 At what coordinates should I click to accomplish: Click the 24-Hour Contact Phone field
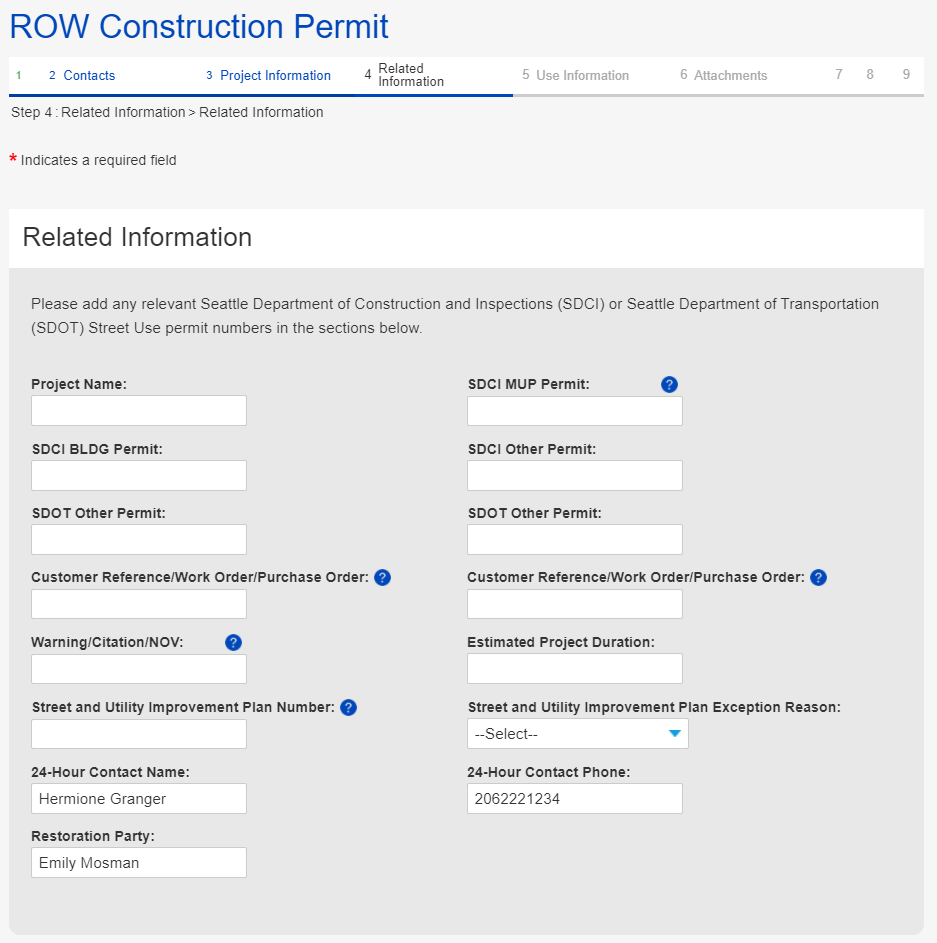[x=575, y=799]
